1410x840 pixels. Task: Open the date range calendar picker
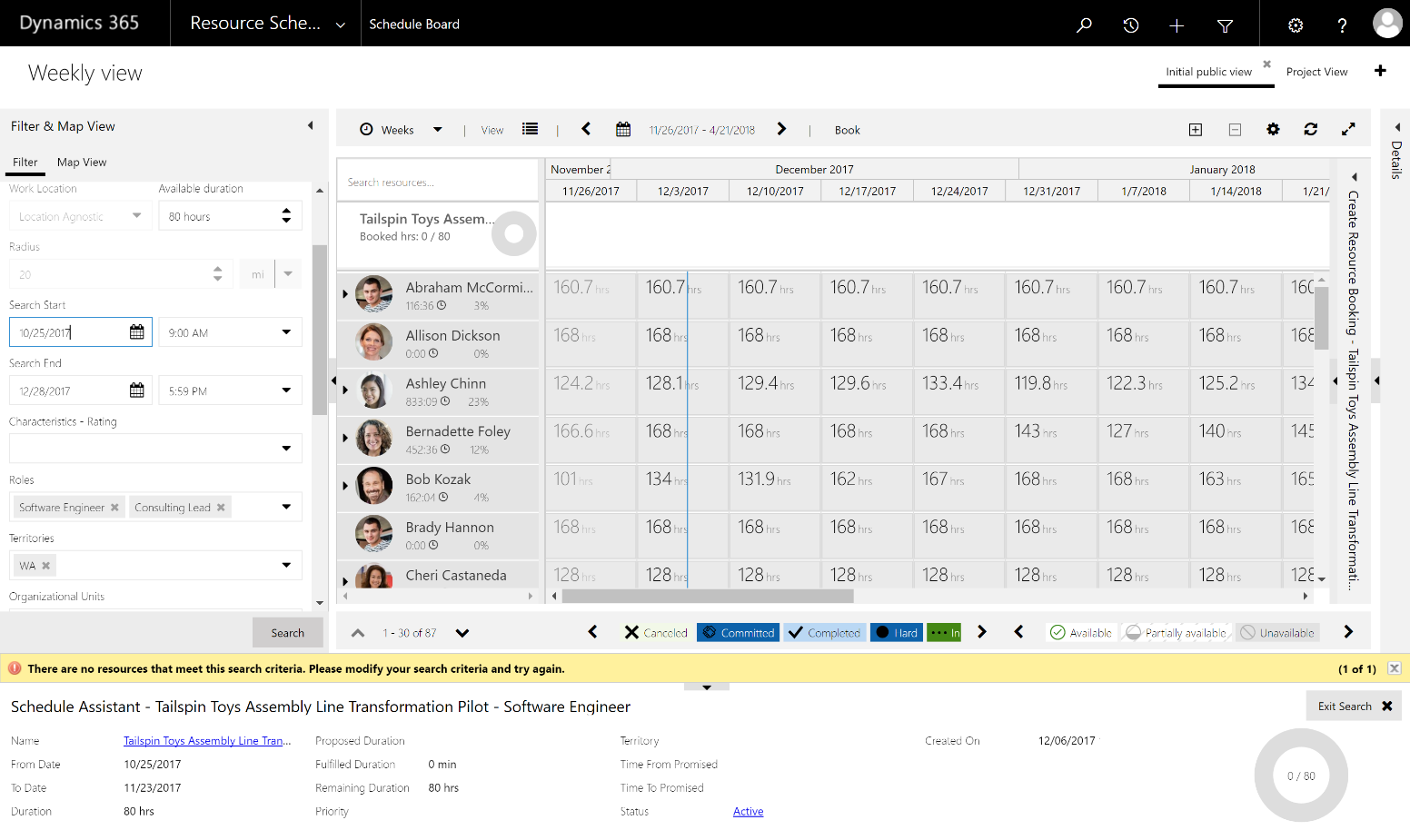click(623, 130)
